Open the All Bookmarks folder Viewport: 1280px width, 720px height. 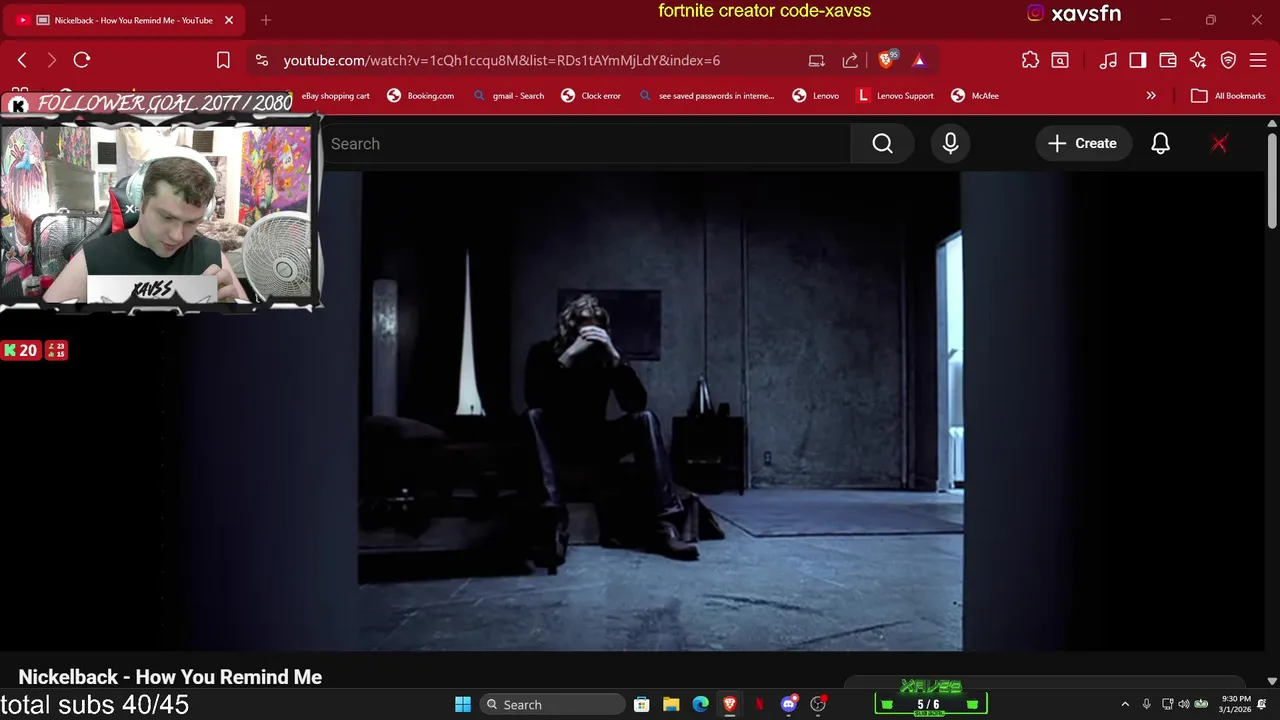1229,96
